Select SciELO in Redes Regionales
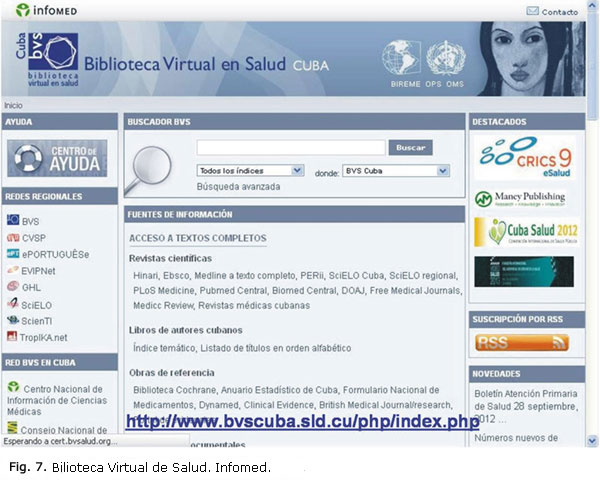This screenshot has width=600, height=483. (37, 302)
